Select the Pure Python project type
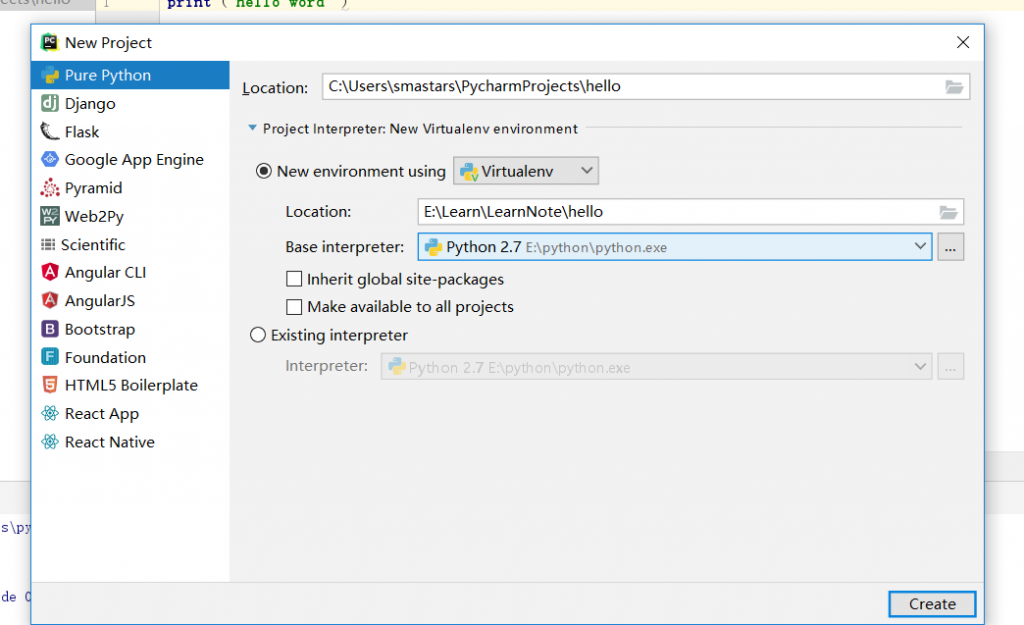 [130, 75]
